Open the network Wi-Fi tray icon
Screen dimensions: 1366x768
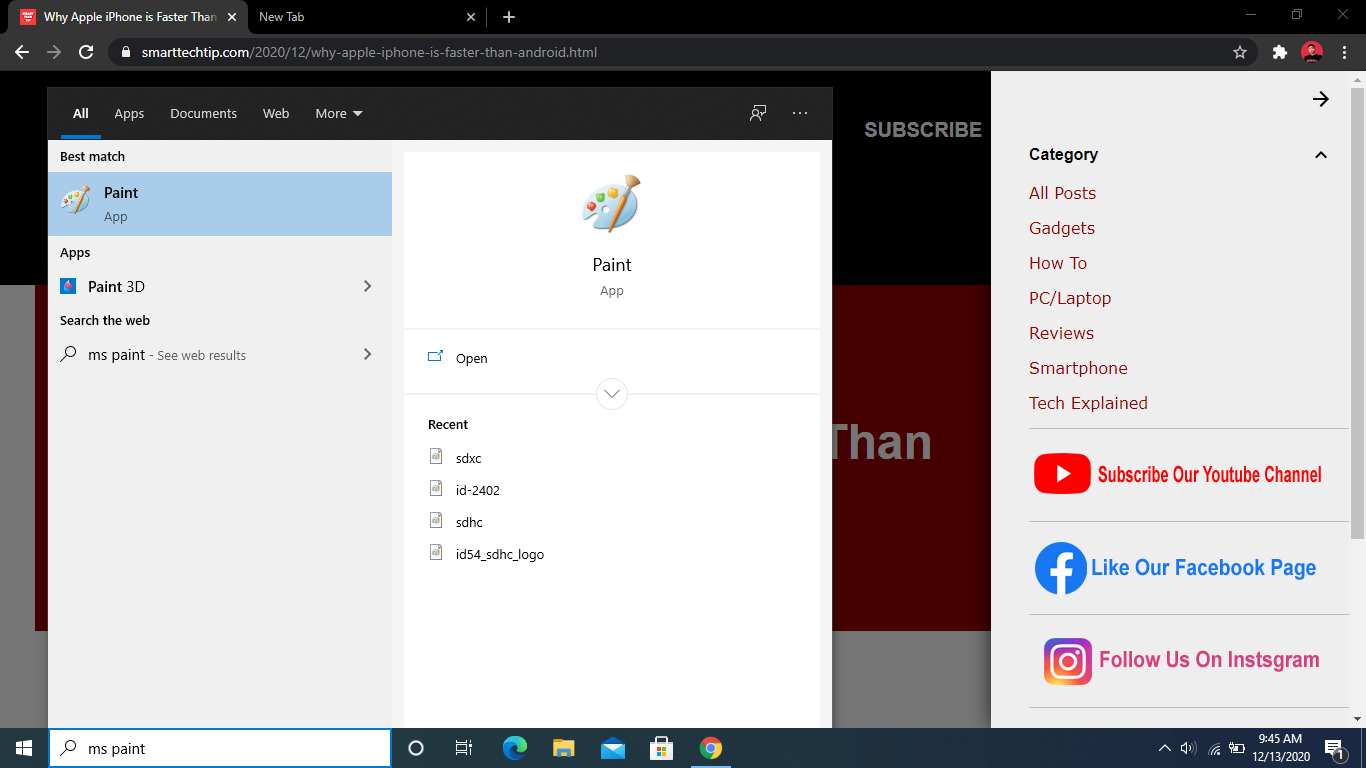pyautogui.click(x=1214, y=748)
